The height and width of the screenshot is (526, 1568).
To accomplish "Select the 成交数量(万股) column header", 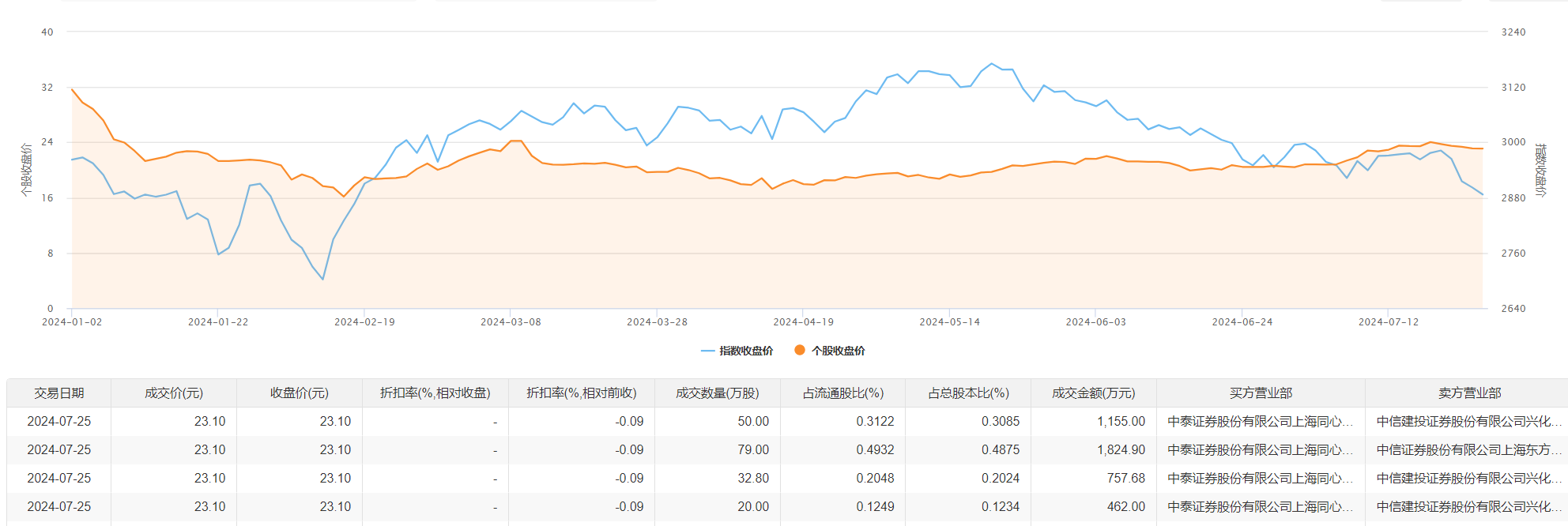I will 717,393.
